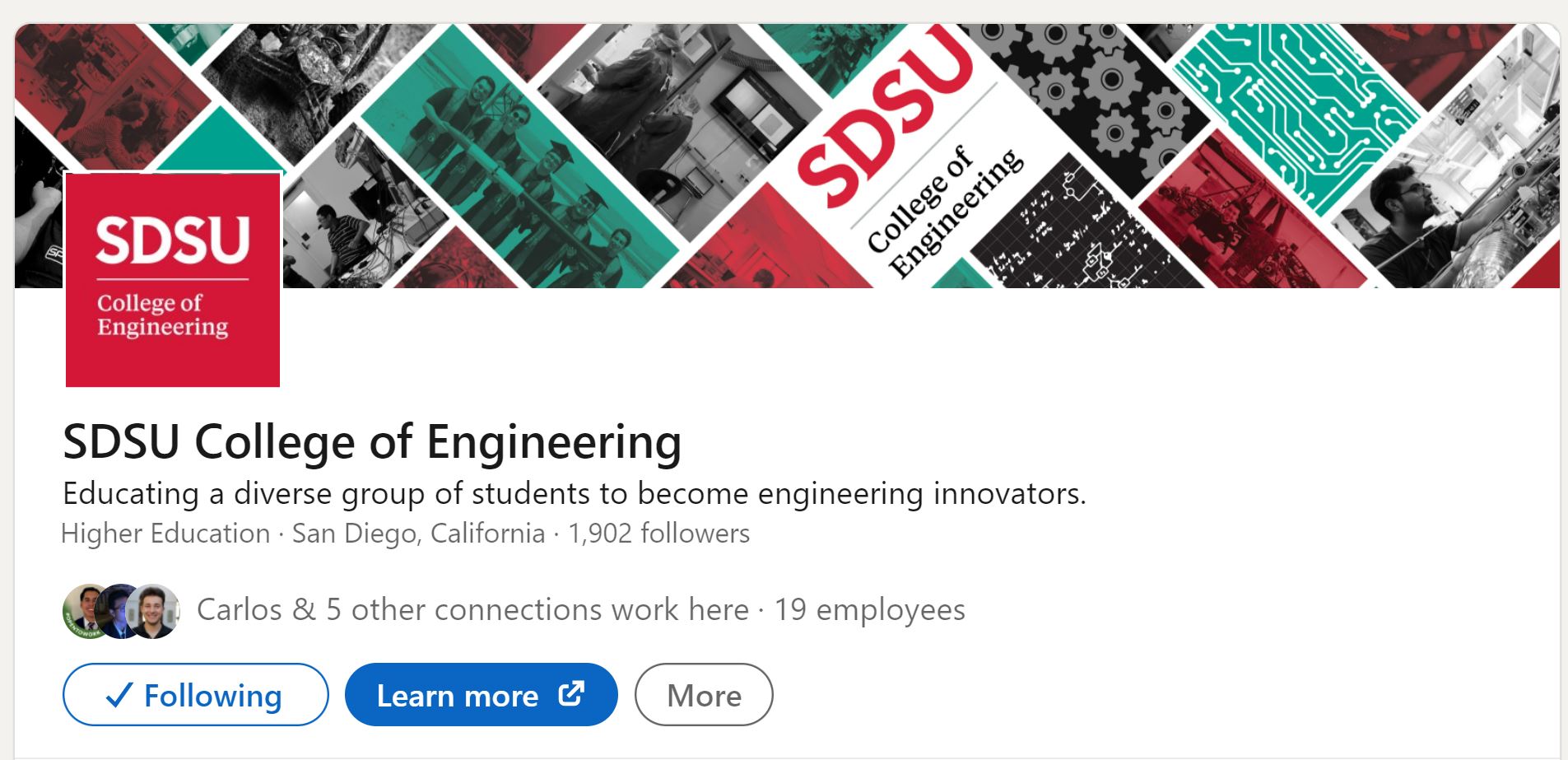Click the page title SDSU College of Engineering
The image size is (1568, 760).
[x=372, y=441]
